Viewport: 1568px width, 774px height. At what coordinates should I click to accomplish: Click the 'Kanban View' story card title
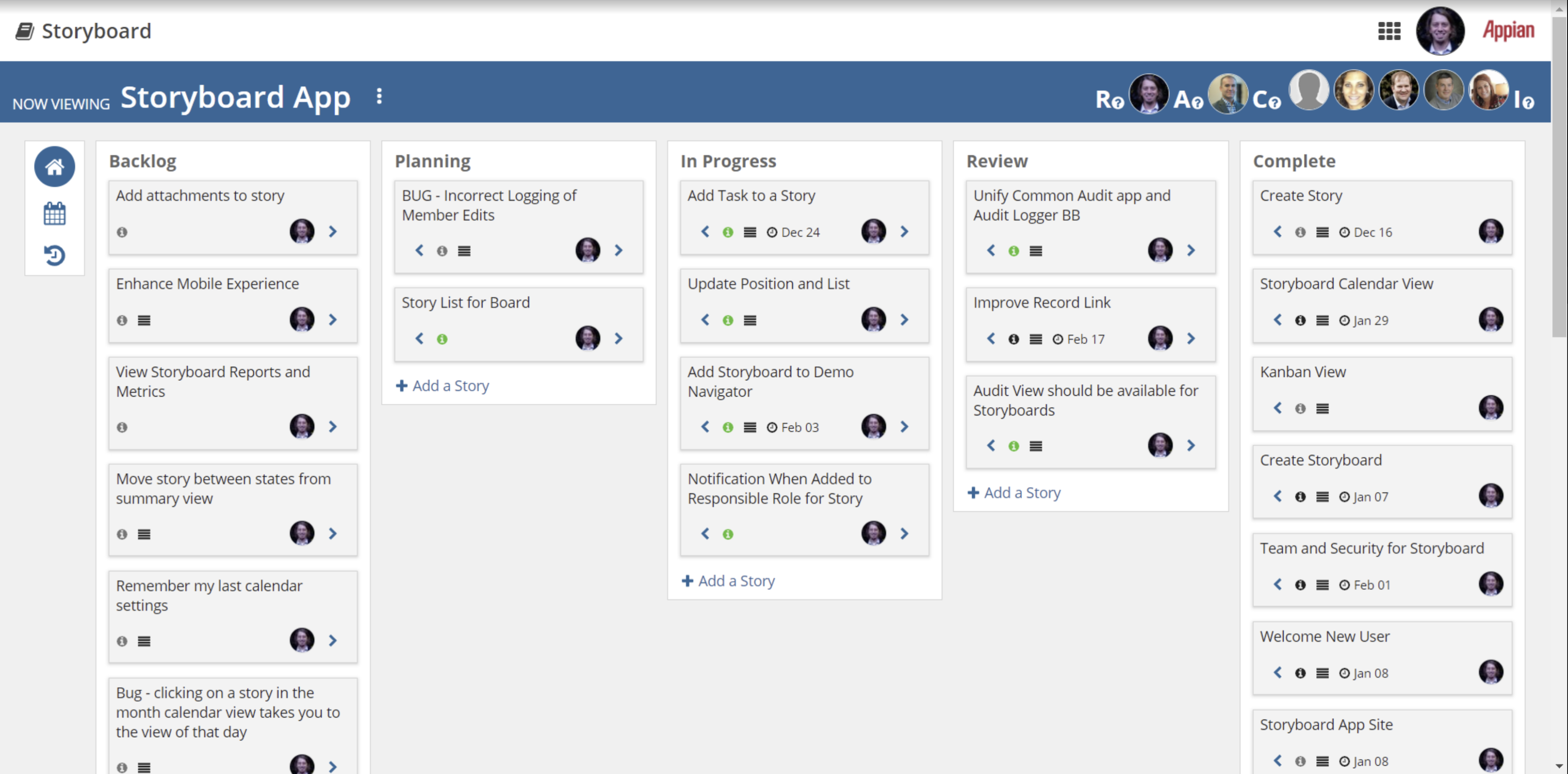tap(1302, 372)
